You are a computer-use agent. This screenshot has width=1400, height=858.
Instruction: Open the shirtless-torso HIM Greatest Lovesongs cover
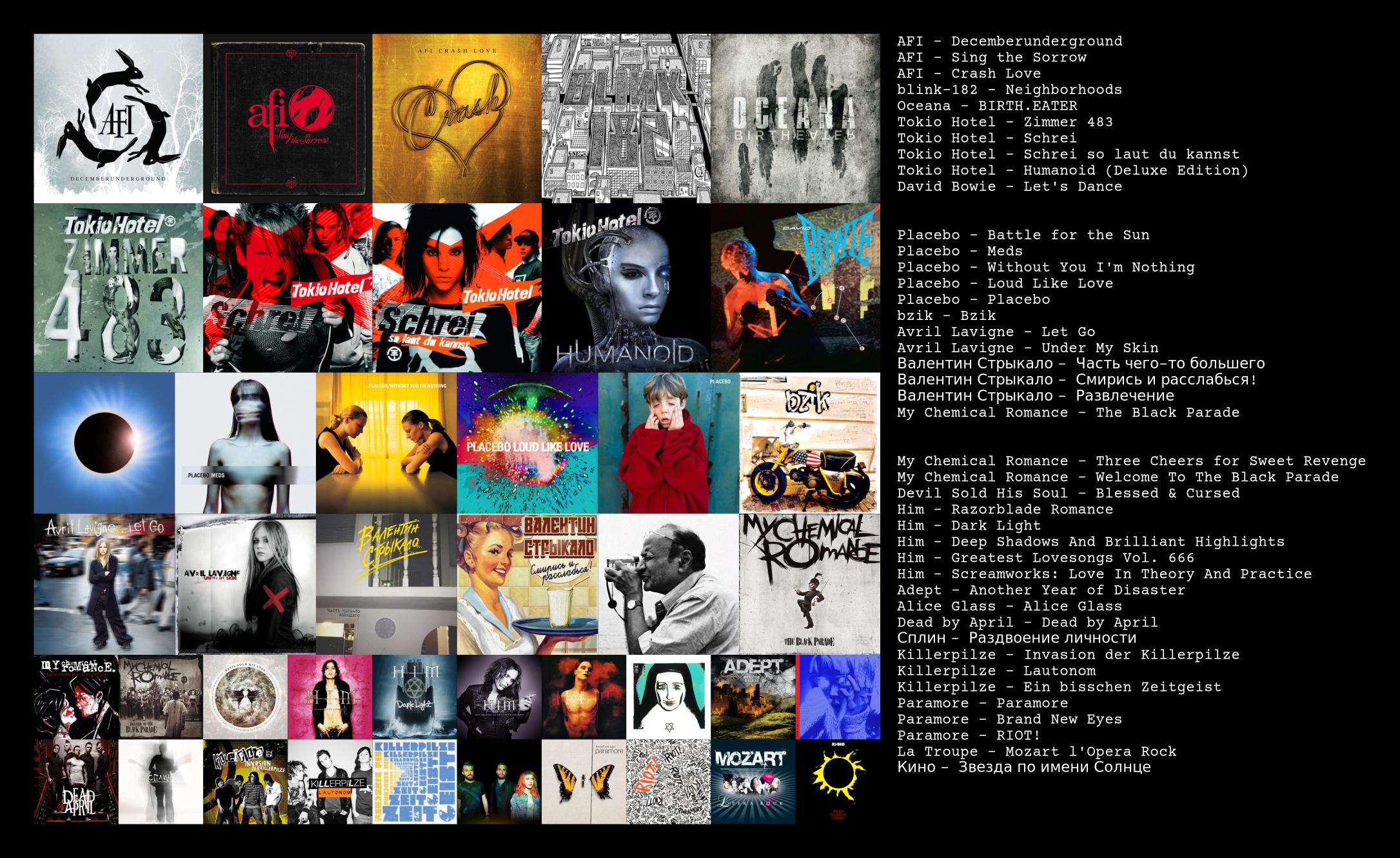(584, 697)
